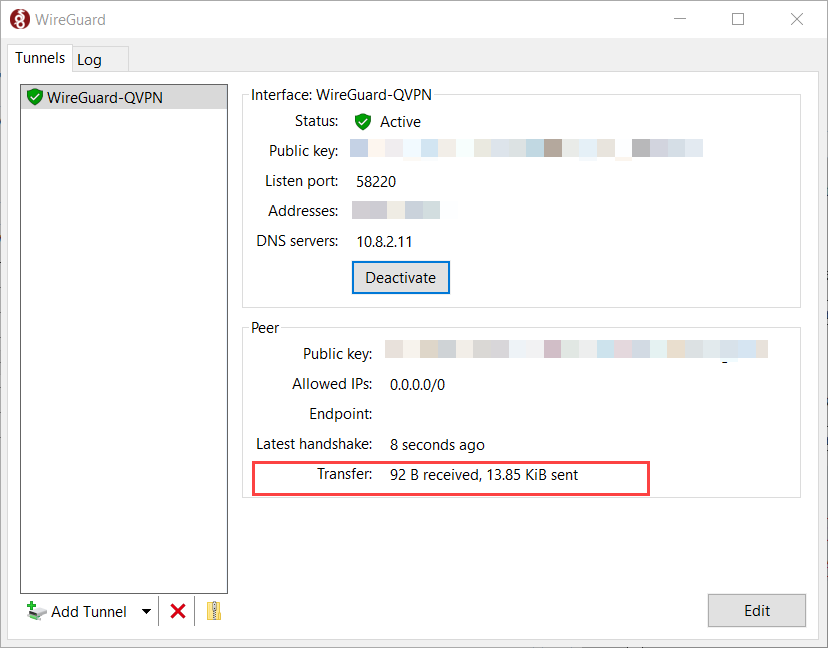This screenshot has height=648, width=828.
Task: Click the Add Tunnel plus icon
Action: [x=36, y=611]
